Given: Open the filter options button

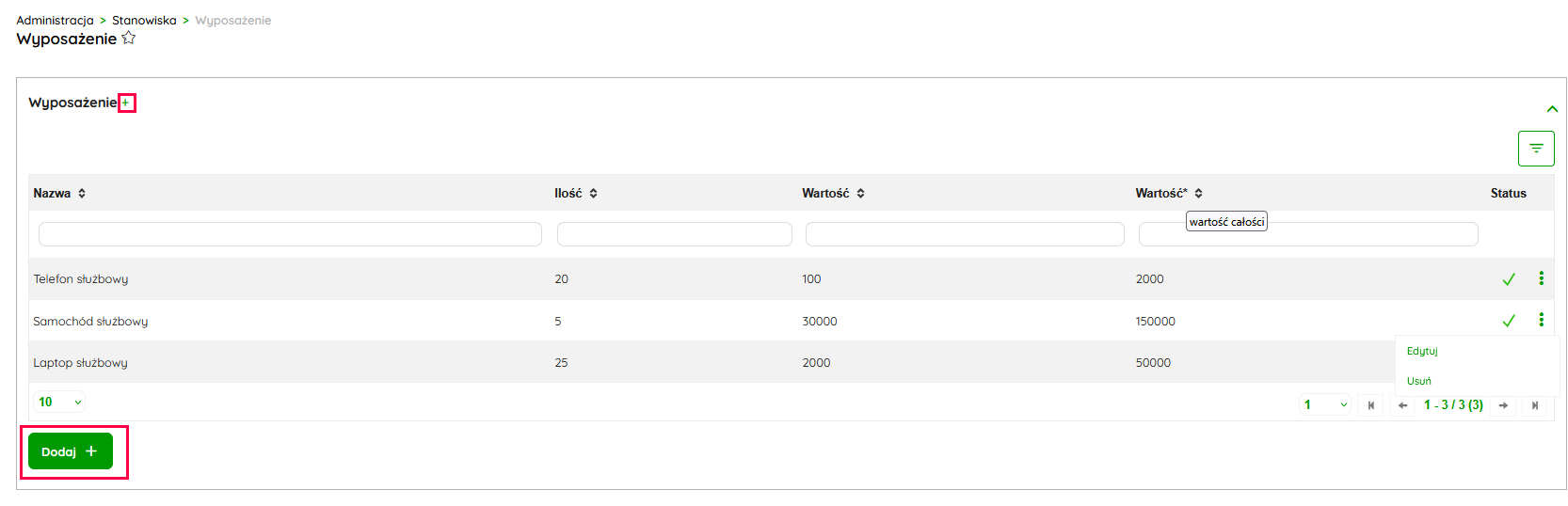Looking at the screenshot, I should tap(1535, 149).
